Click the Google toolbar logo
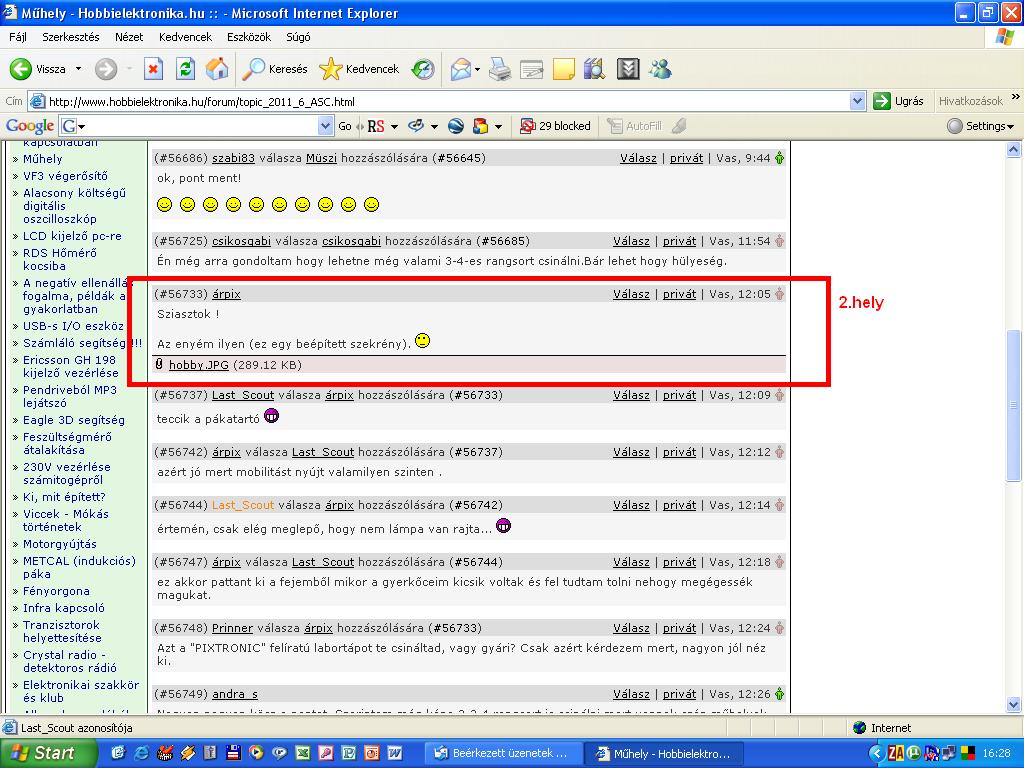The height and width of the screenshot is (768, 1024). click(x=29, y=125)
